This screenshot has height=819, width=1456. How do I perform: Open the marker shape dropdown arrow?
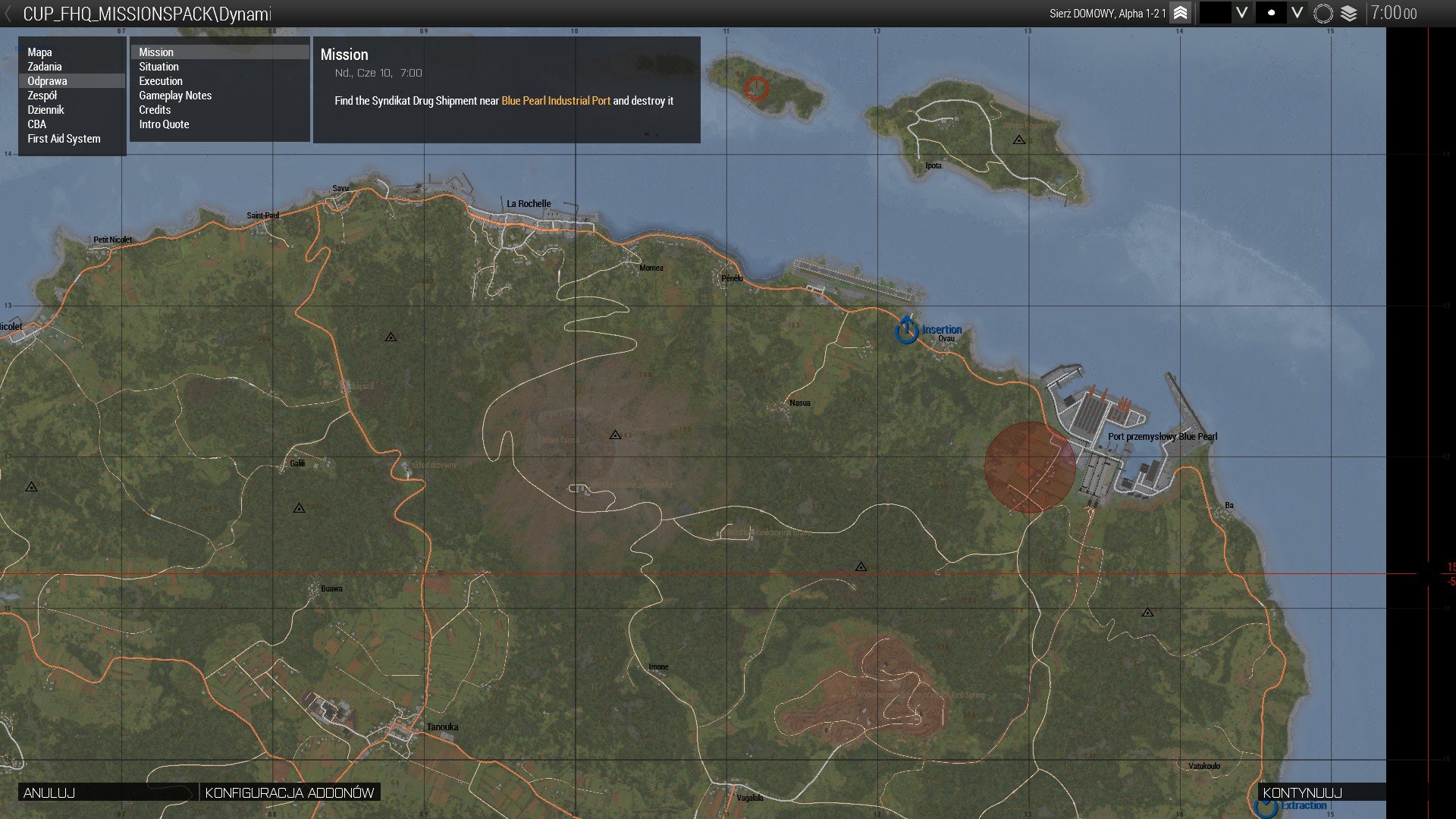click(x=1297, y=13)
